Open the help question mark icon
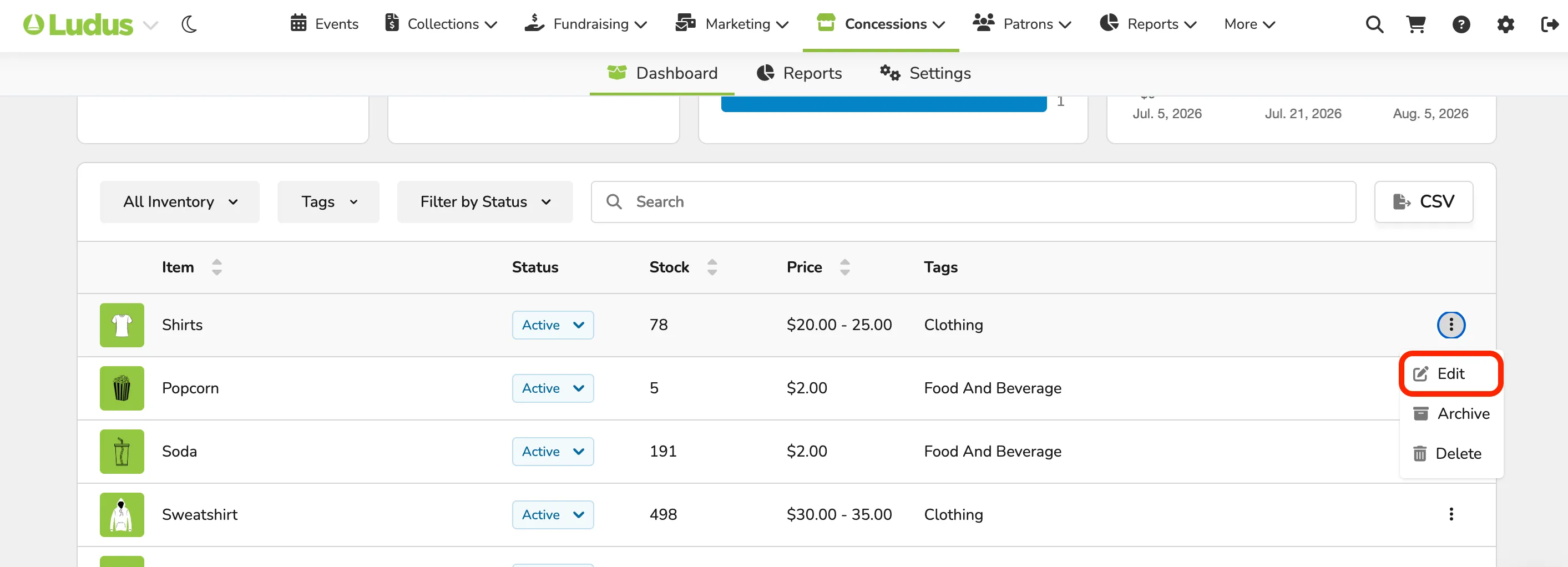 pos(1461,24)
